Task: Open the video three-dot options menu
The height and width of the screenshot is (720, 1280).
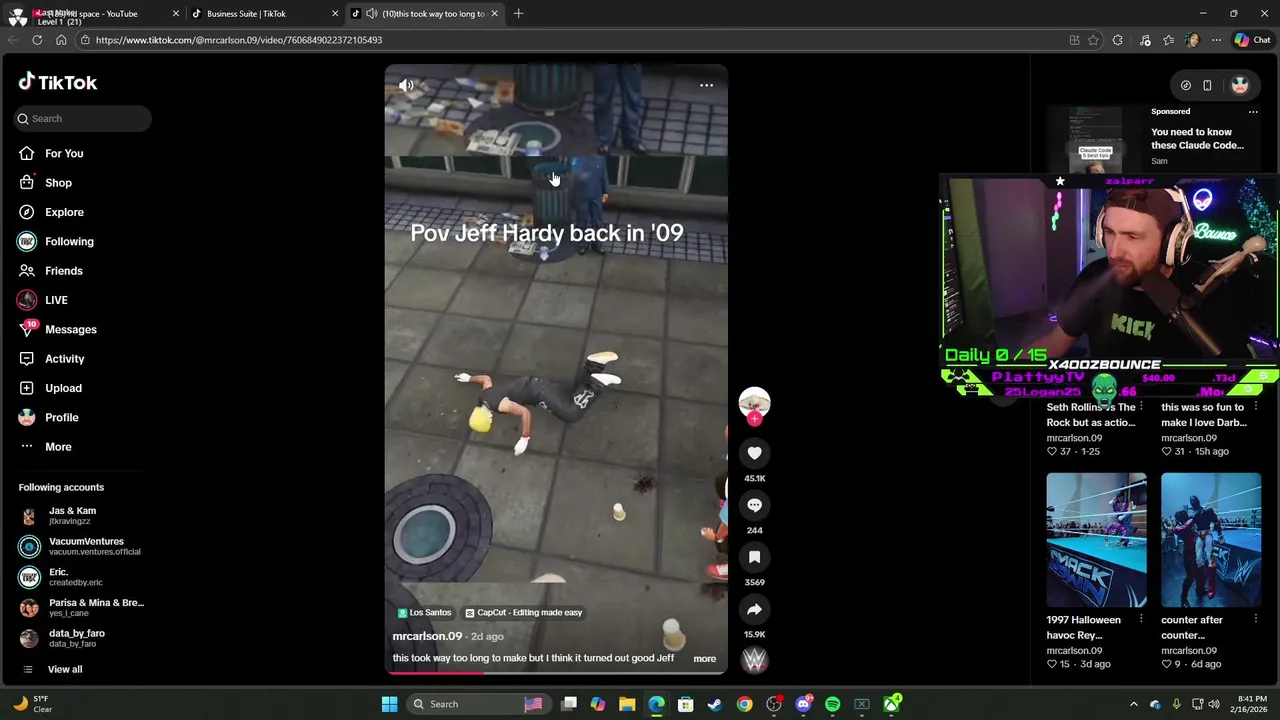Action: pos(706,85)
